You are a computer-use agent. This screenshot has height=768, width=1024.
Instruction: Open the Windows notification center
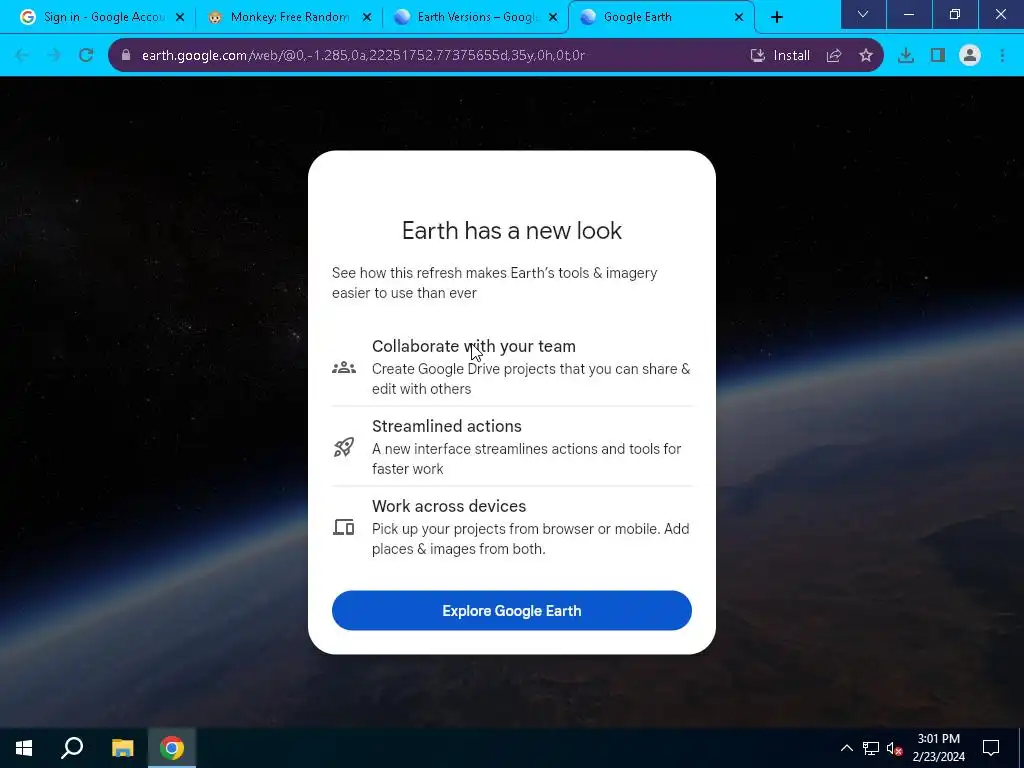point(991,748)
